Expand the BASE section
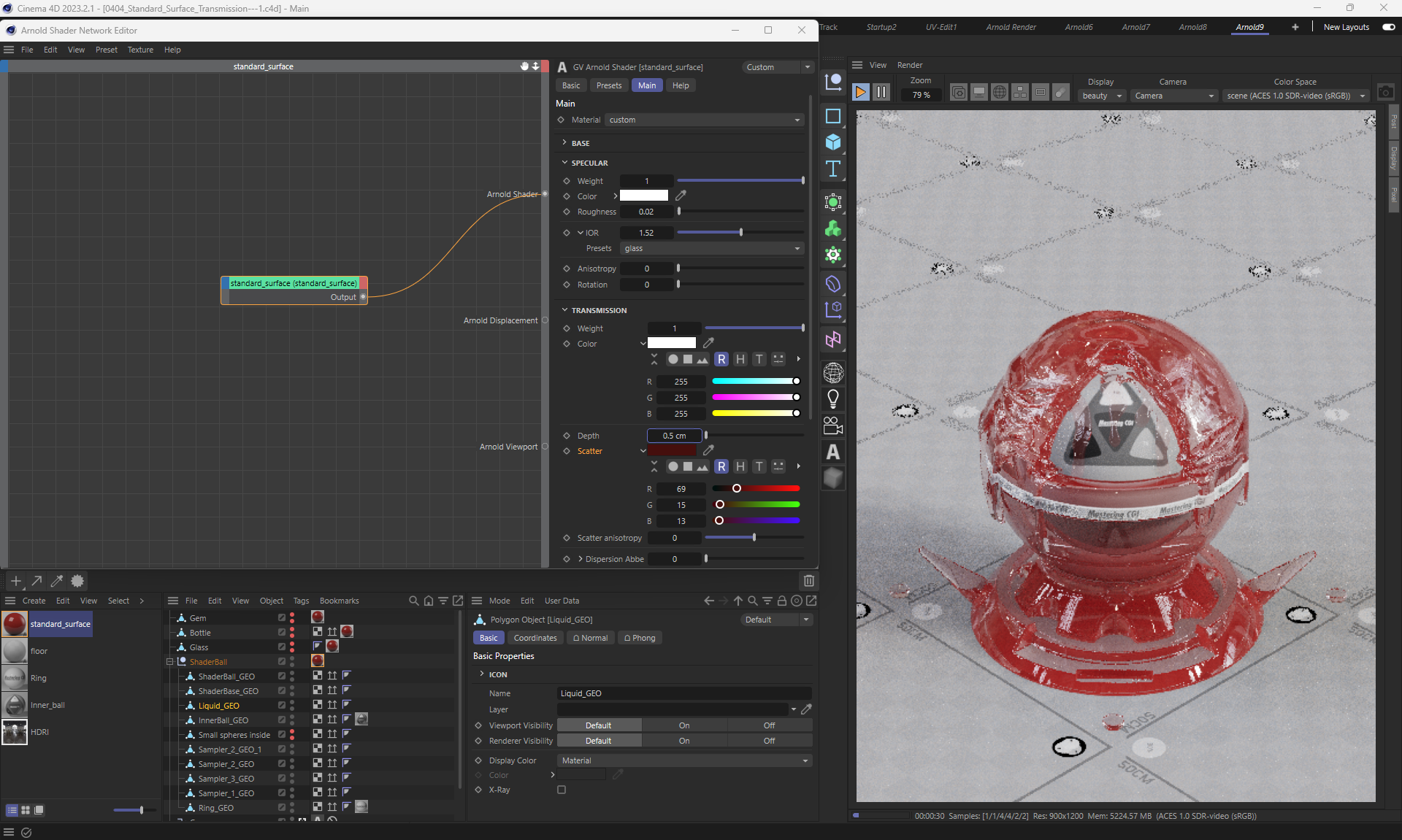The height and width of the screenshot is (840, 1402). pyautogui.click(x=580, y=143)
